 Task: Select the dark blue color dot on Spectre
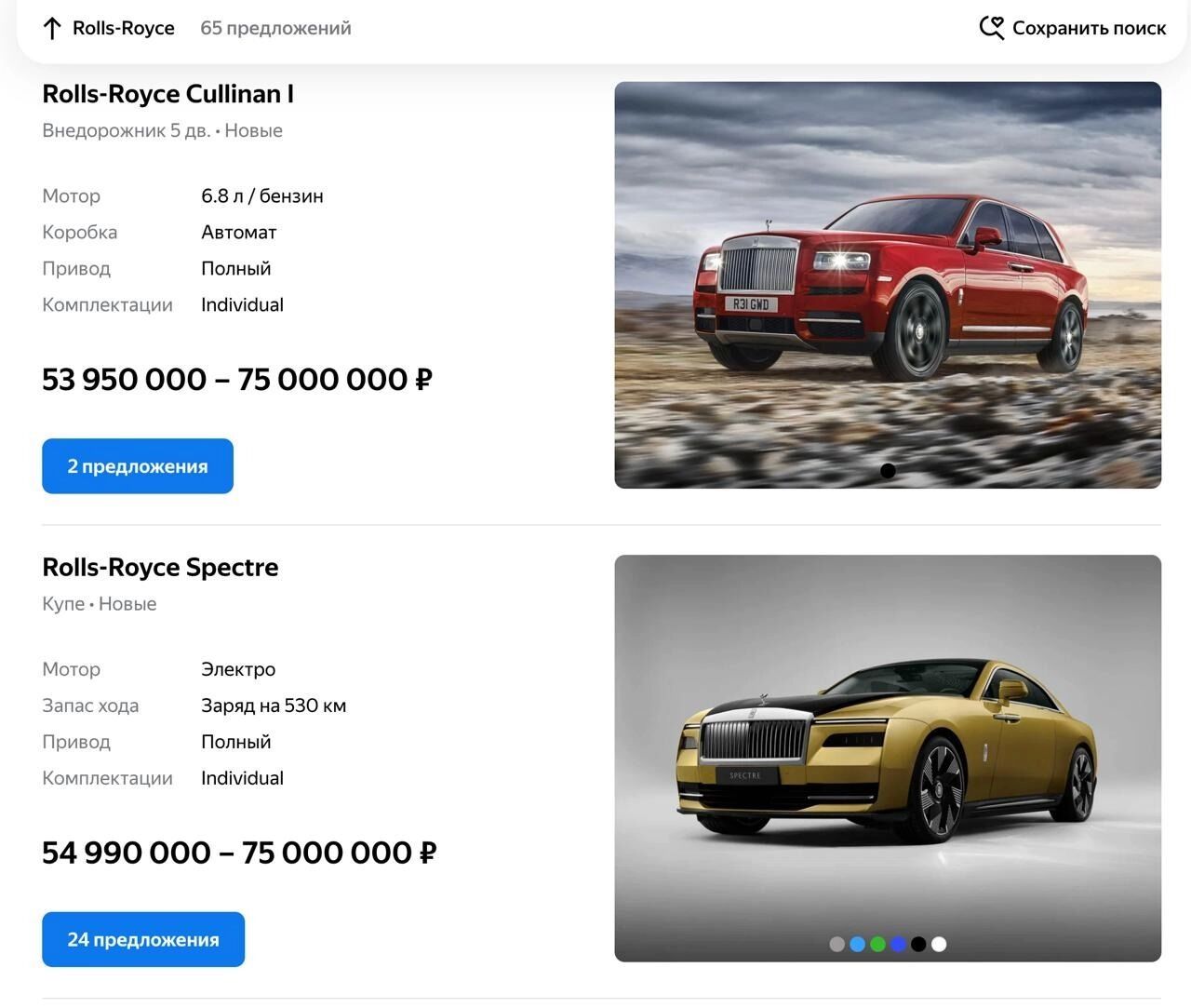pyautogui.click(x=898, y=945)
